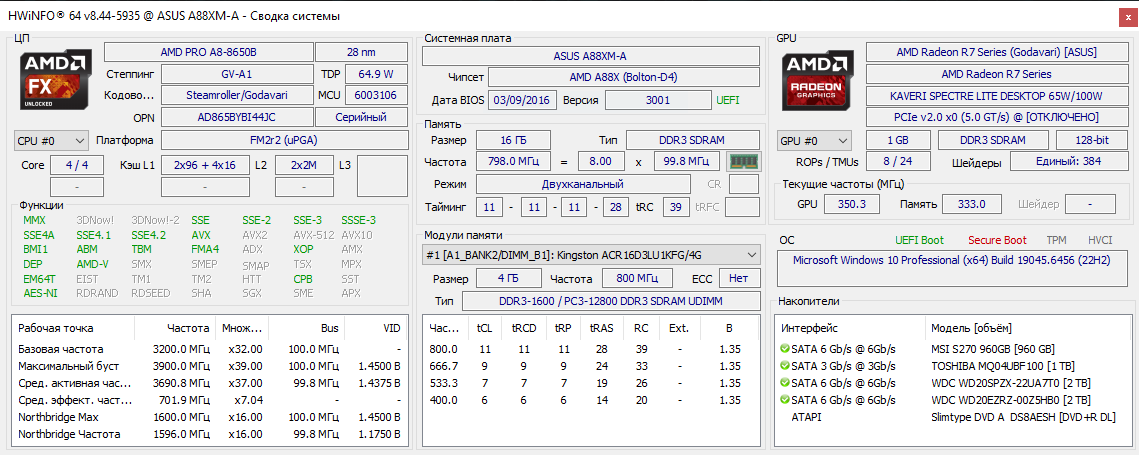1139x455 pixels.
Task: Click the shaders Единый: 384 field
Action: (x=1069, y=162)
